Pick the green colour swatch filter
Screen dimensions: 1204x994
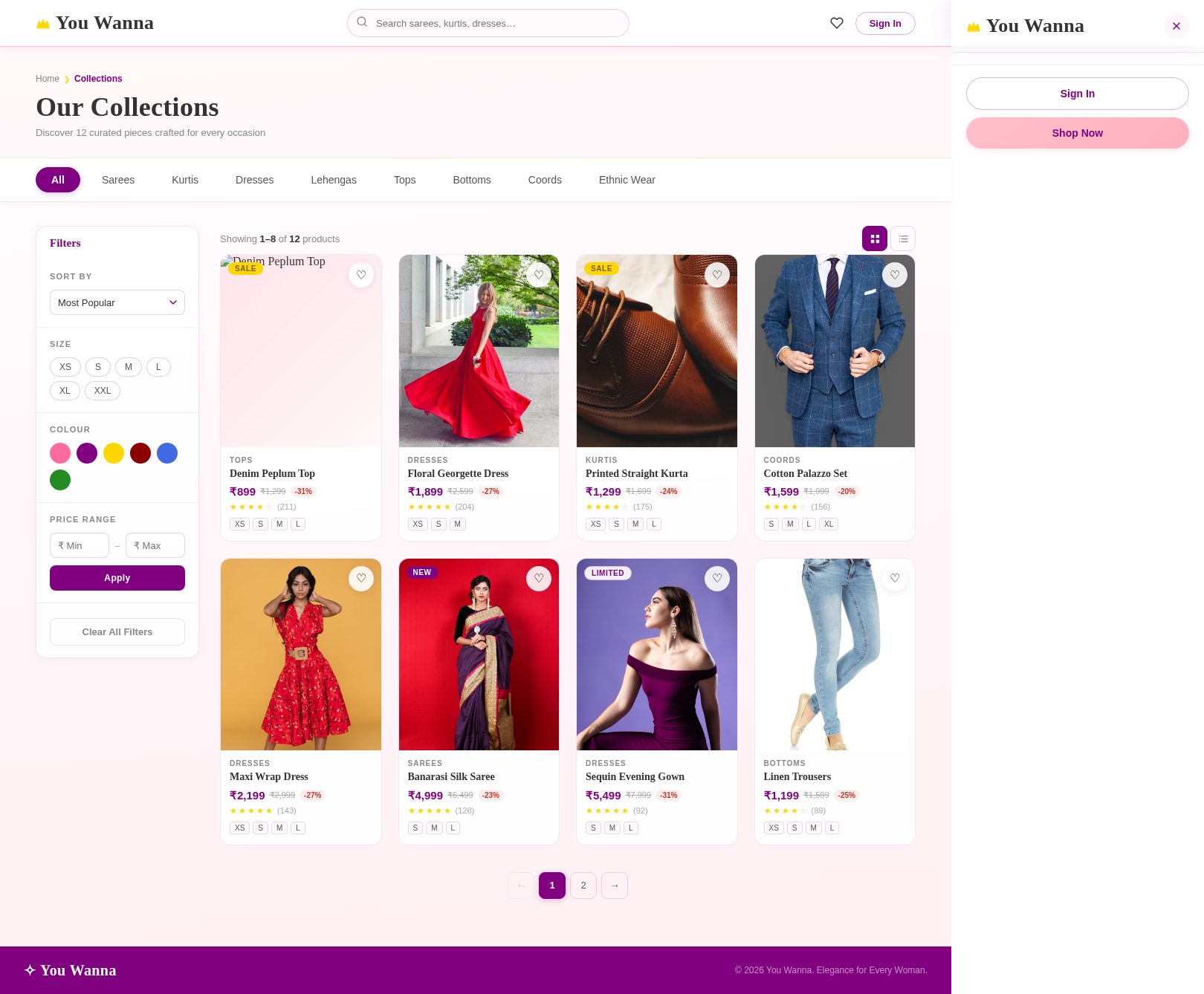tap(60, 479)
